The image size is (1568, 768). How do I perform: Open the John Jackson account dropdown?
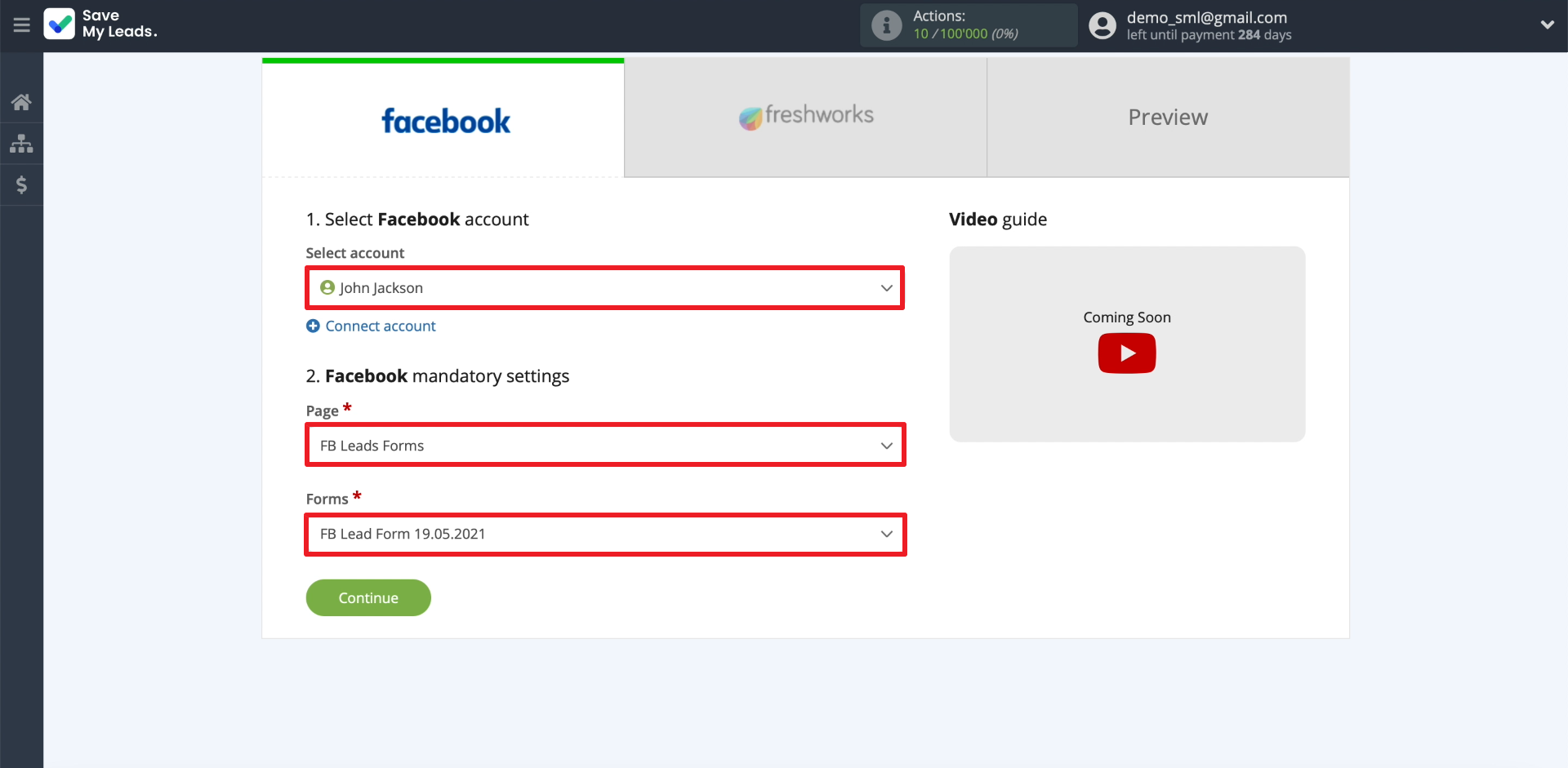(605, 288)
